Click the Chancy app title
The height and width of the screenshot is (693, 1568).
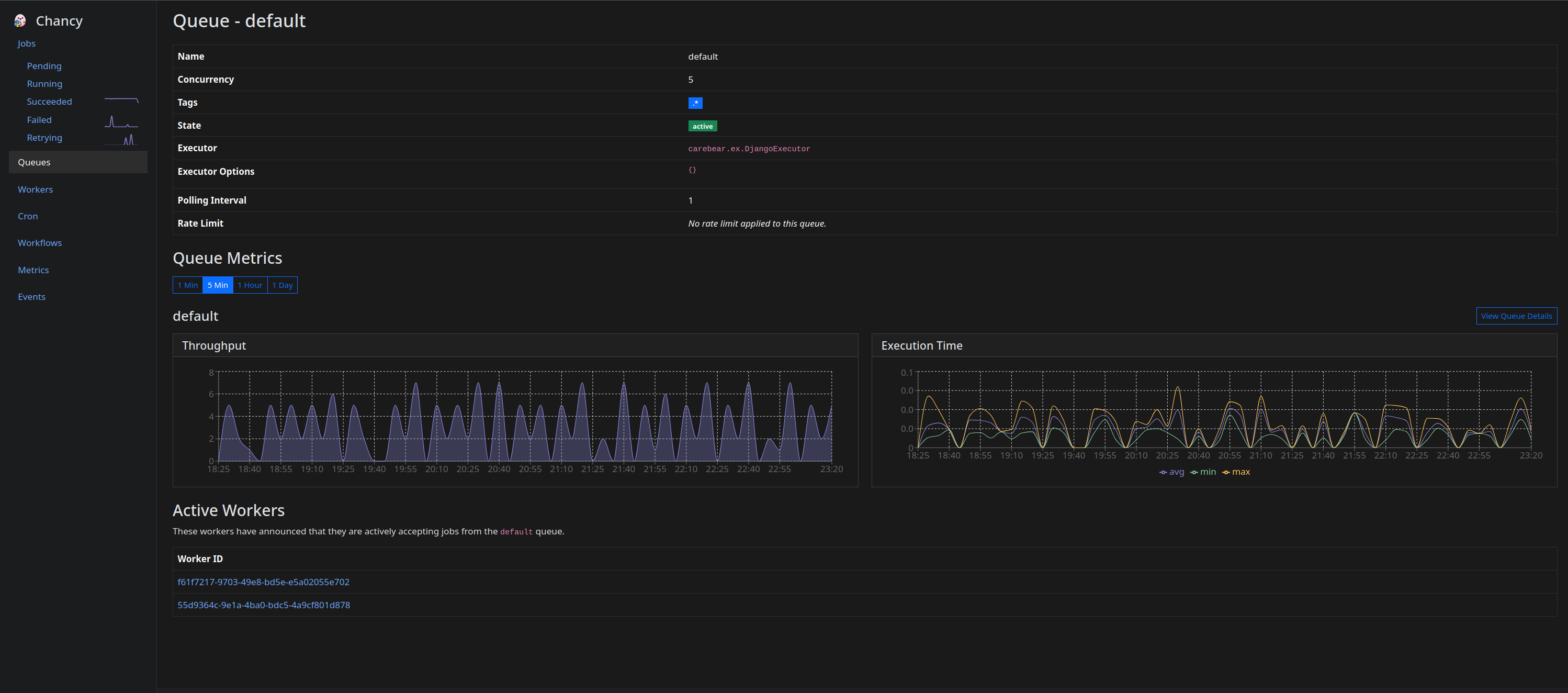(x=59, y=21)
